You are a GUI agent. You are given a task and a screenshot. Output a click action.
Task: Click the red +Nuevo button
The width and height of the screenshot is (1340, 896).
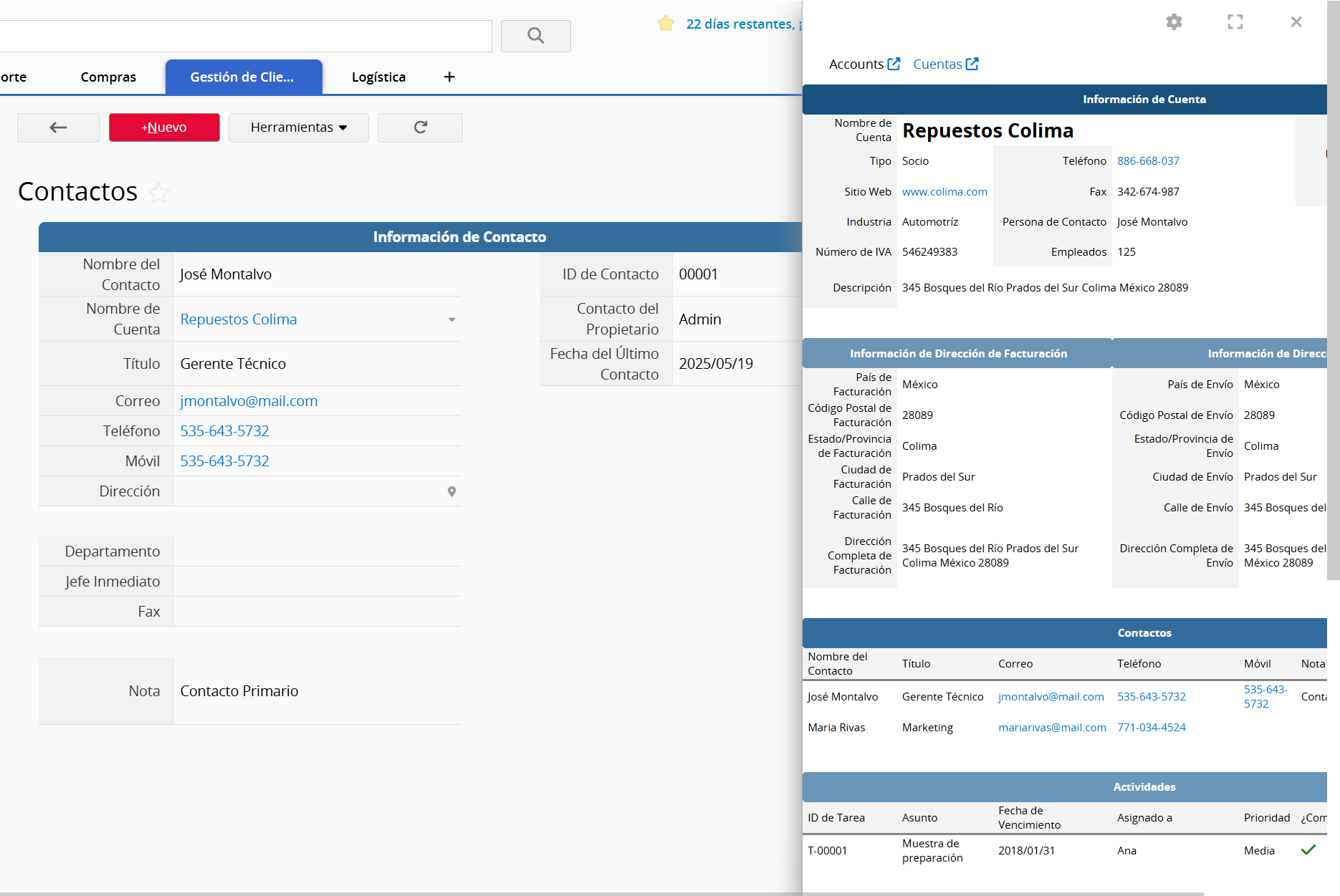(x=164, y=127)
